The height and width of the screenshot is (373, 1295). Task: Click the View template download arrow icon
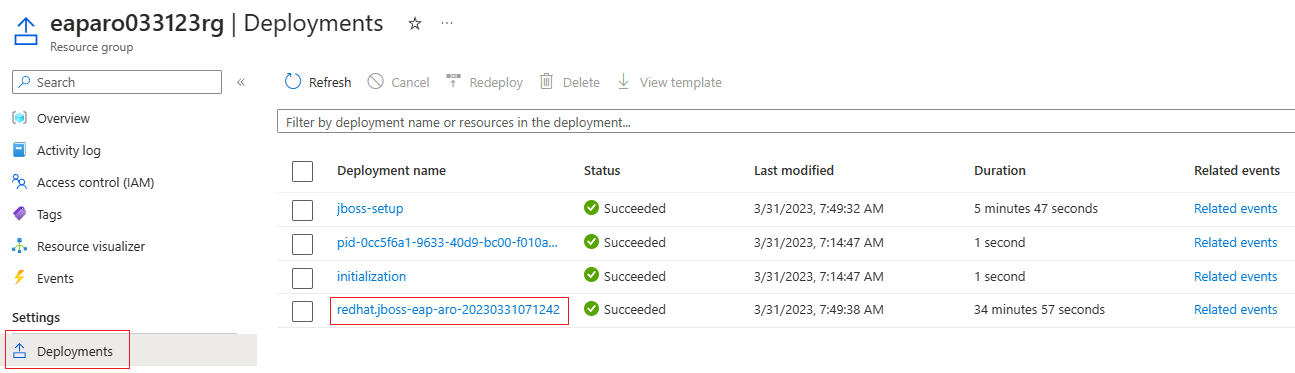click(x=623, y=82)
